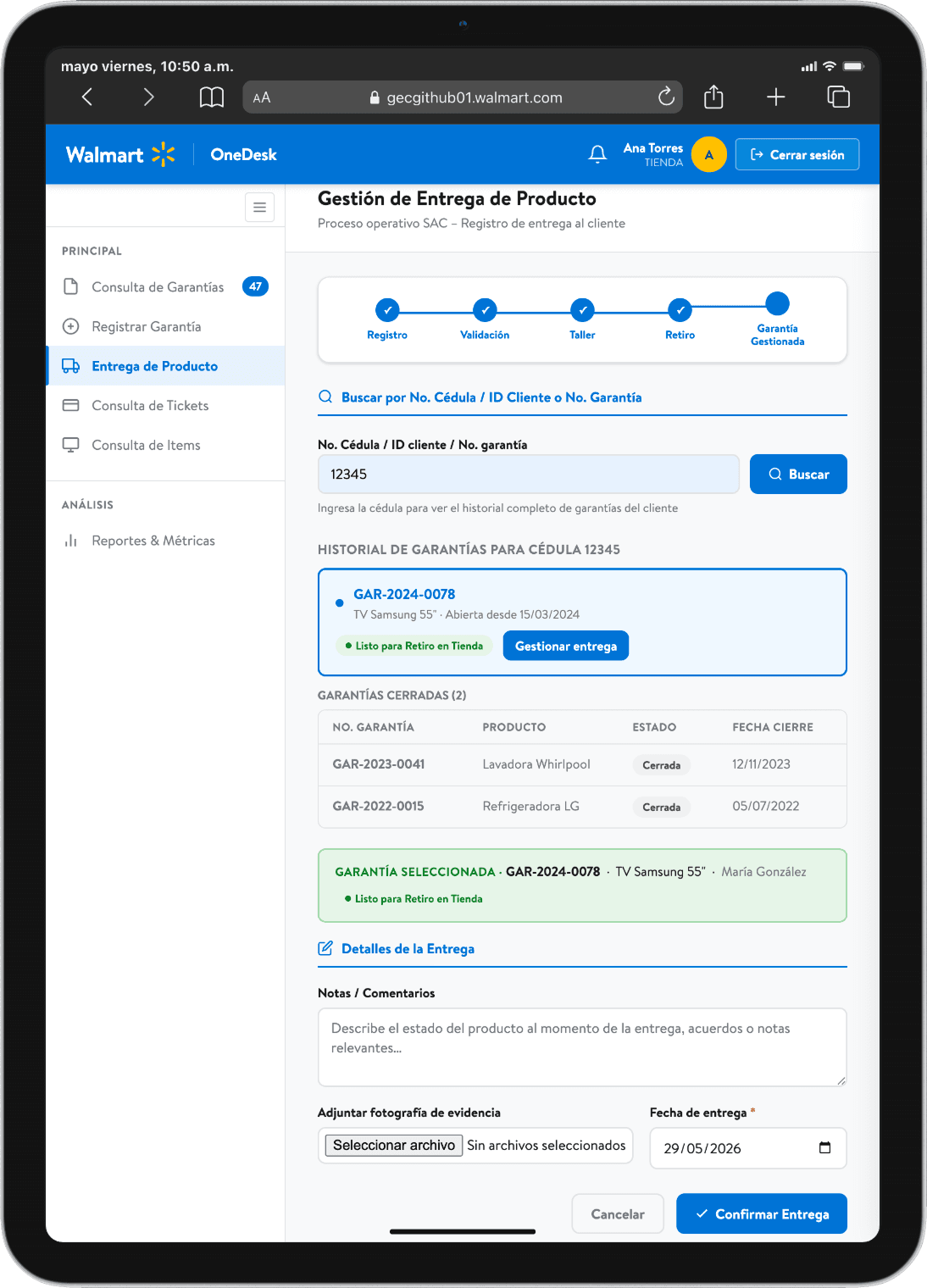
Task: Click the monitor icon beside Consulta de Items
Action: (x=71, y=445)
